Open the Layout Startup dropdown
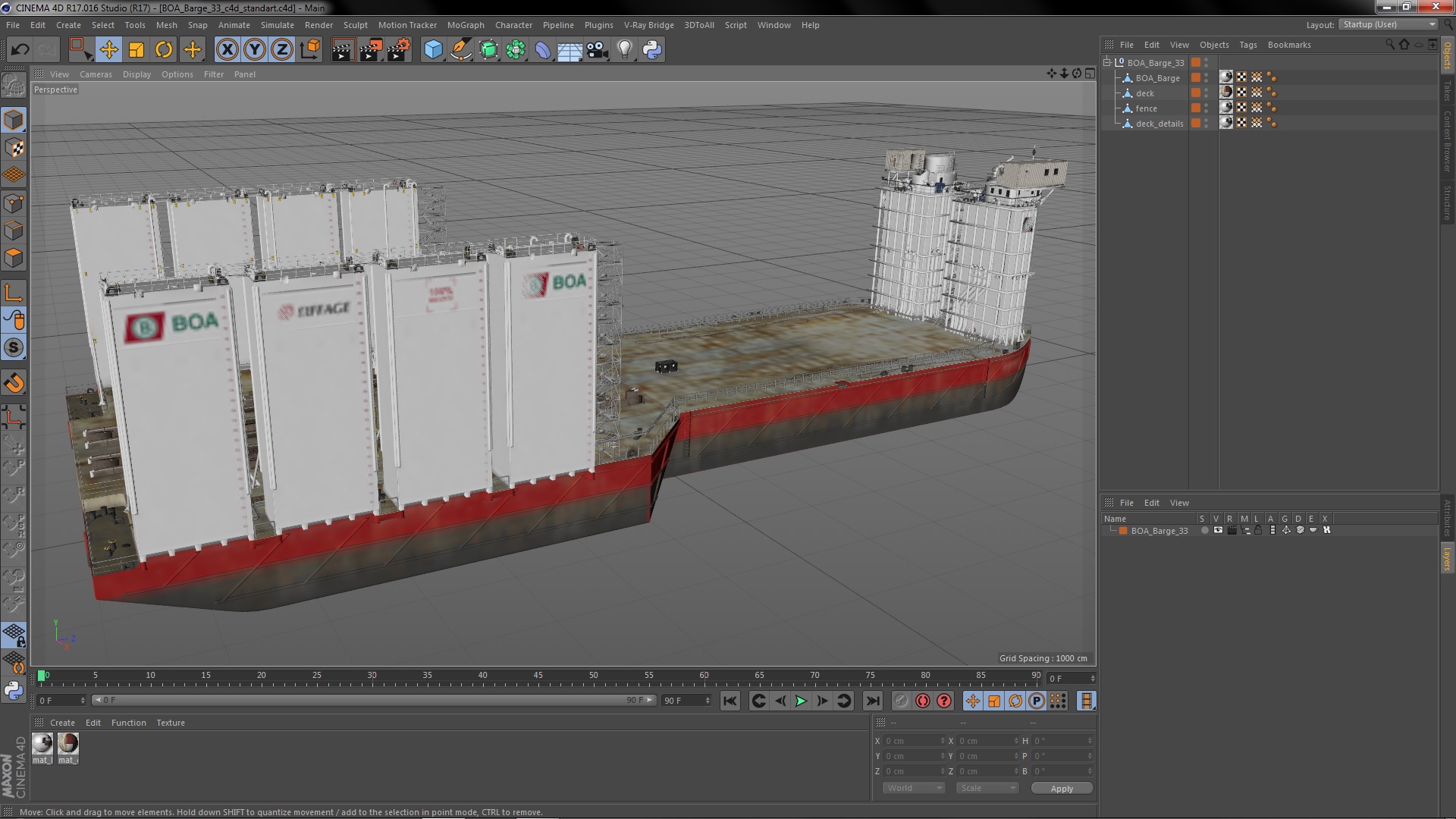This screenshot has height=819, width=1456. (x=1389, y=24)
